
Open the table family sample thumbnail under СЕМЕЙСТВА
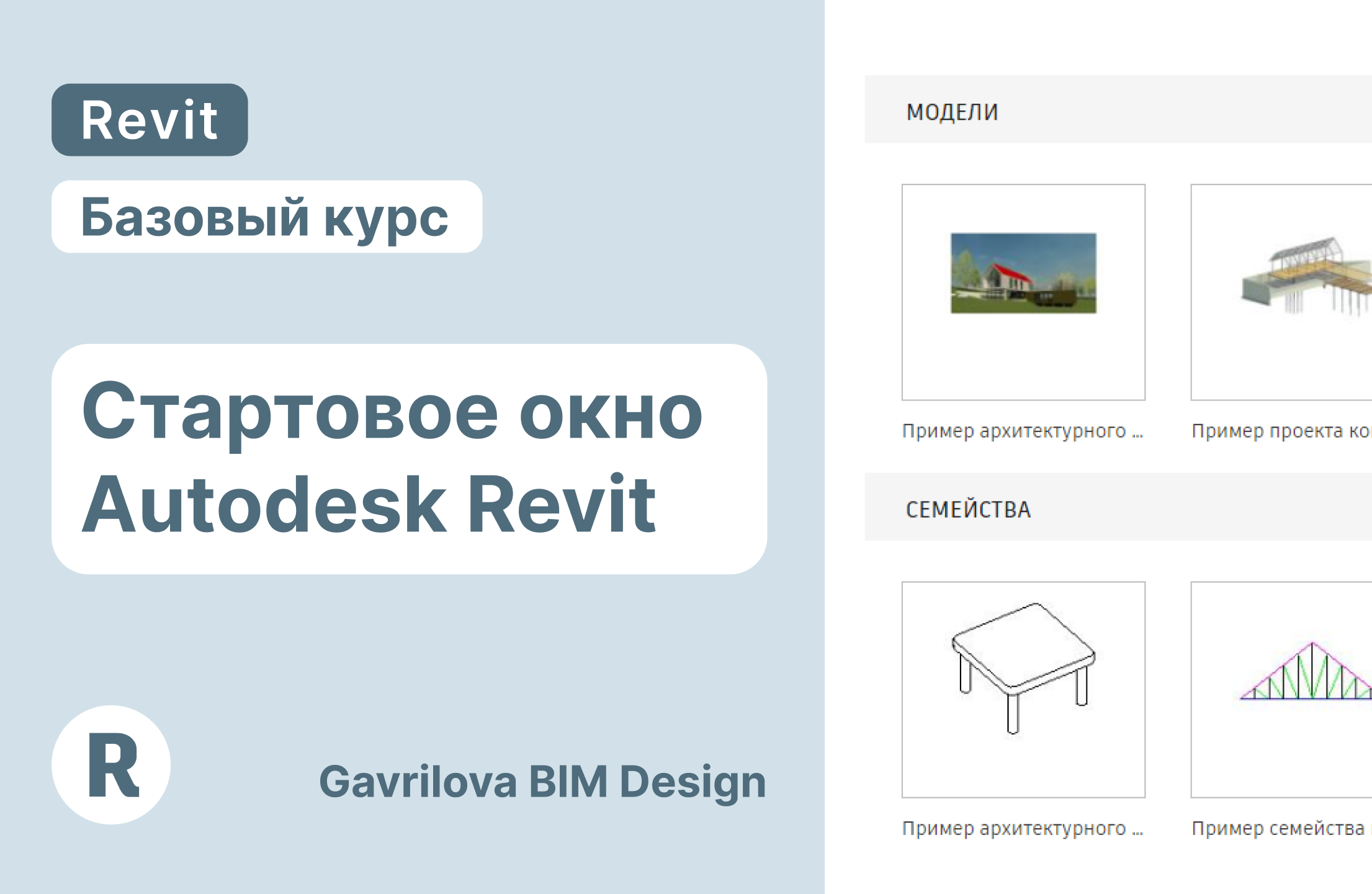pos(1023,689)
